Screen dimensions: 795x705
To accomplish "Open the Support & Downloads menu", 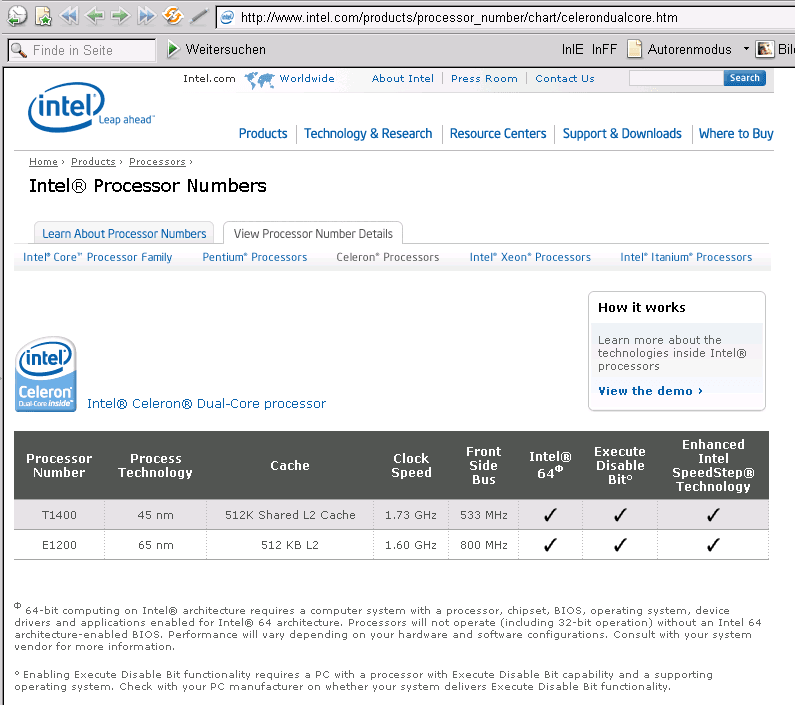I will [x=622, y=133].
